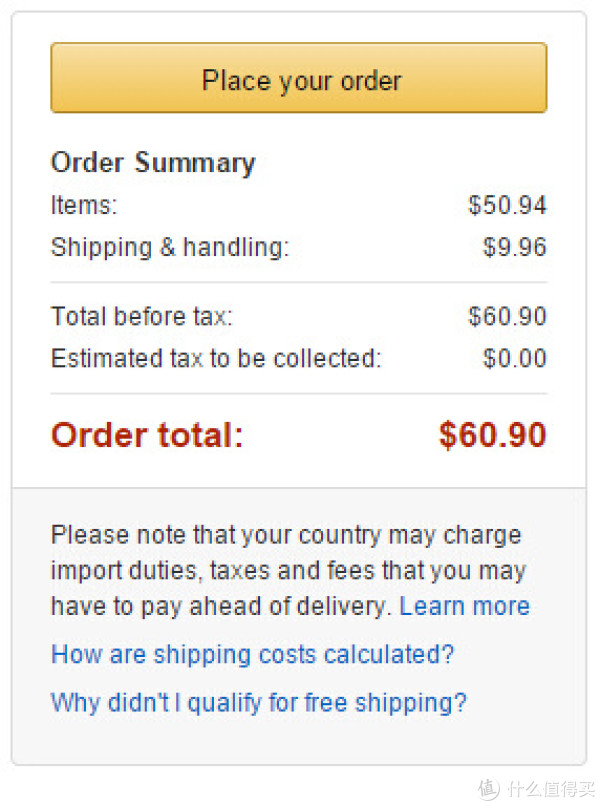Click the $9.96 shipping amount
The height and width of the screenshot is (806, 600).
point(514,247)
